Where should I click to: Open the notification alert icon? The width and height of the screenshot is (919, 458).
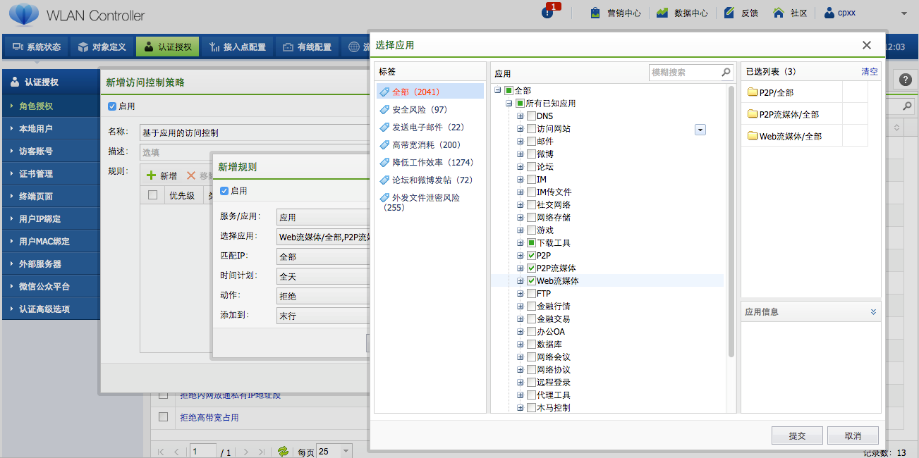click(x=547, y=13)
